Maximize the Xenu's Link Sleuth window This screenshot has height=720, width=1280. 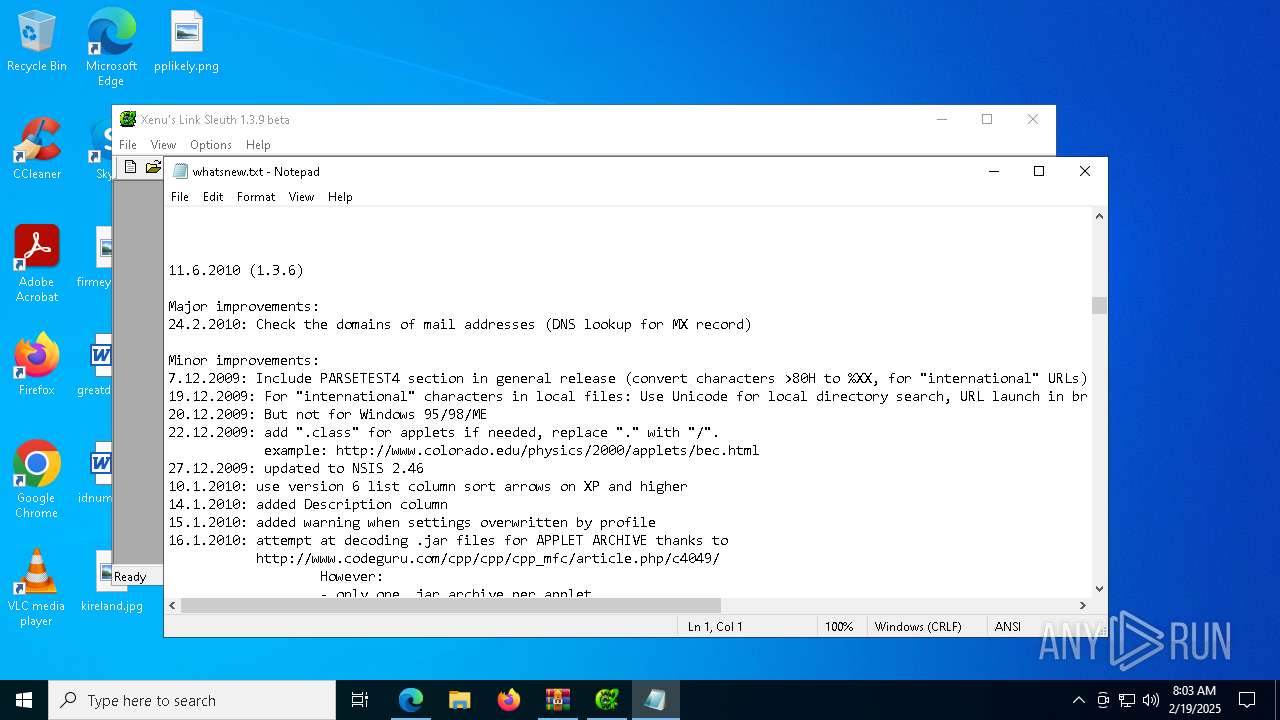987,119
